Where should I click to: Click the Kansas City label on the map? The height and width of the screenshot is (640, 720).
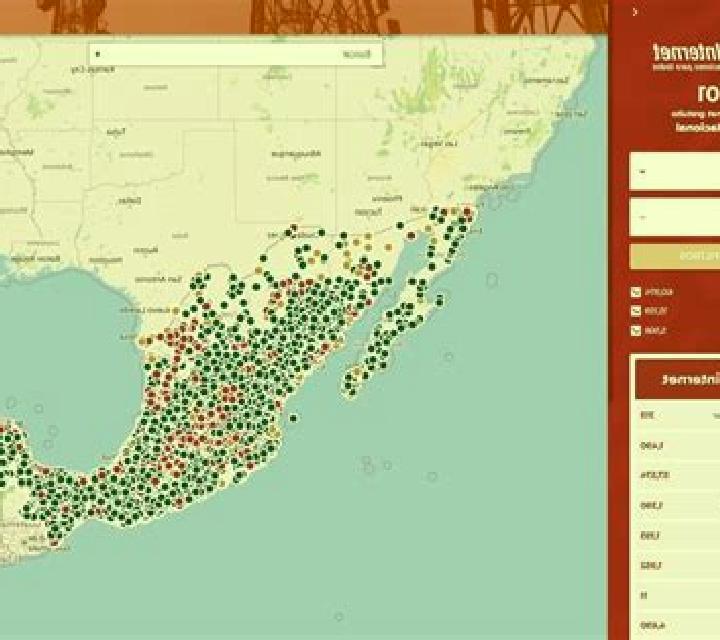tap(94, 69)
